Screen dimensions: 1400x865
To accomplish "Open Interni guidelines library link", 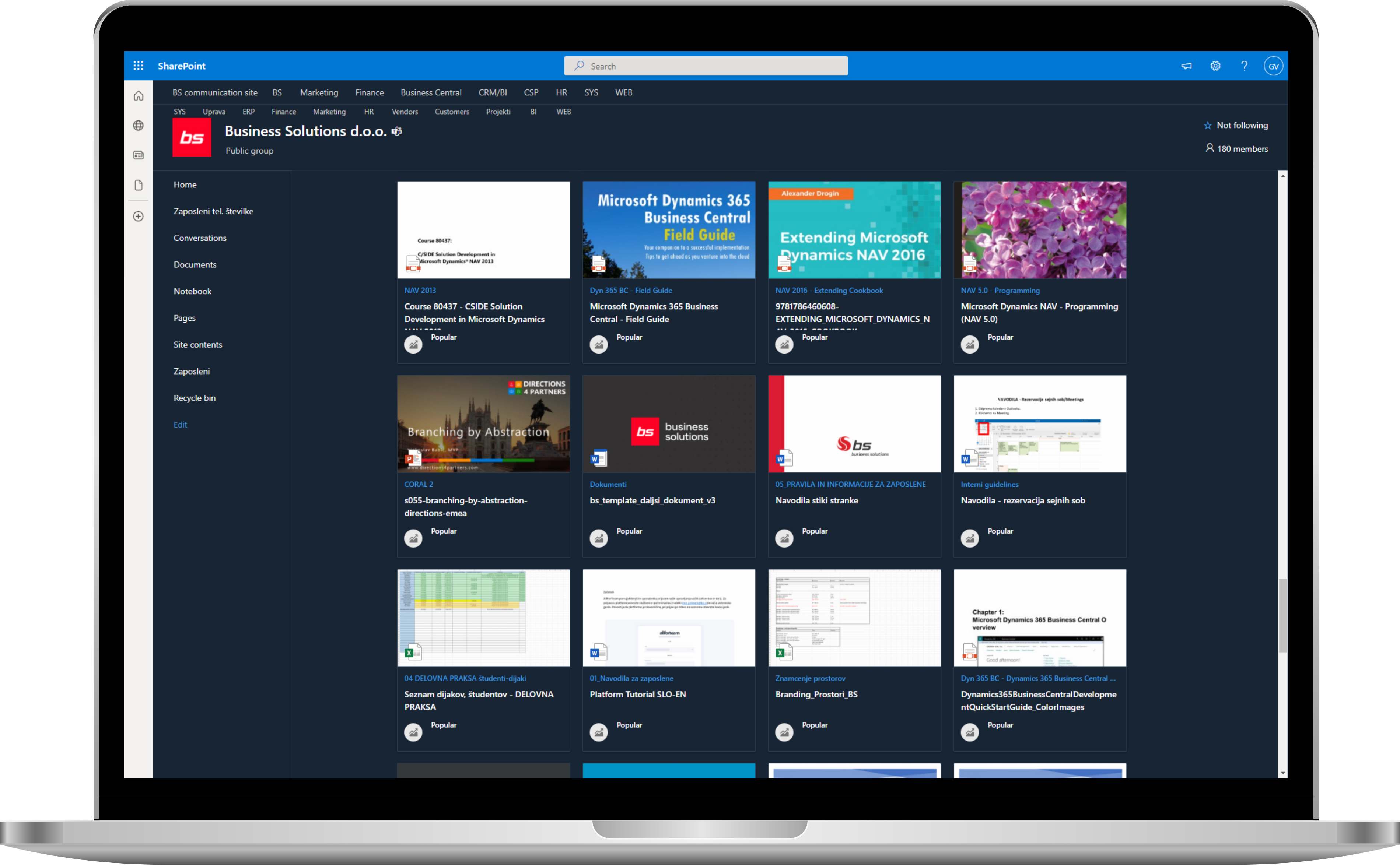I will coord(989,485).
